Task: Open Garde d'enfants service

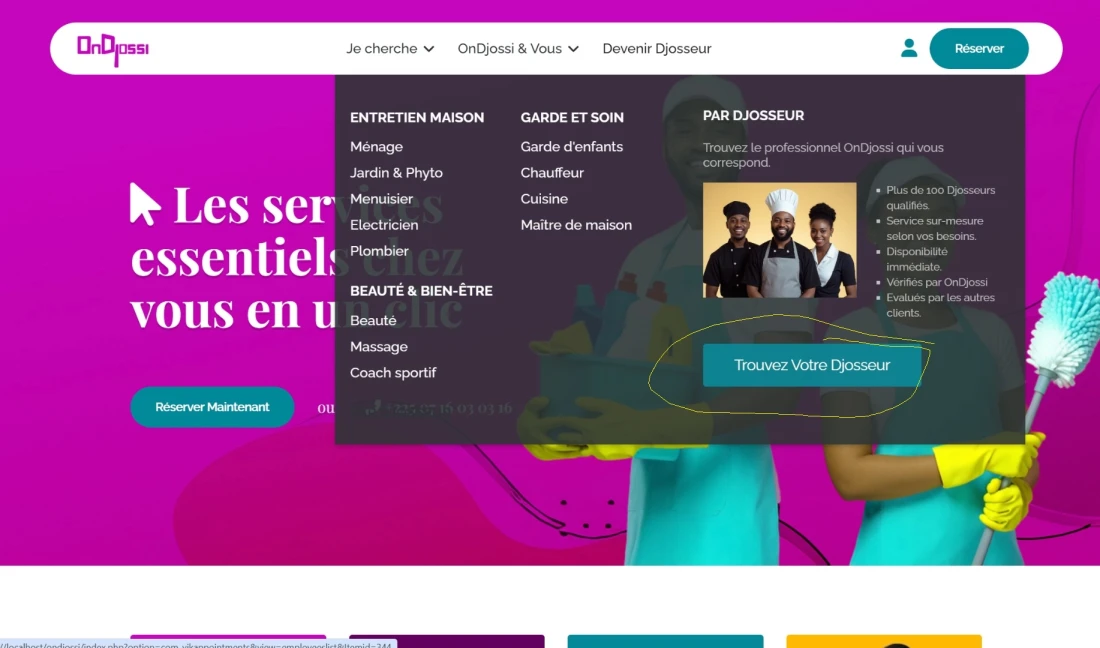Action: tap(571, 147)
